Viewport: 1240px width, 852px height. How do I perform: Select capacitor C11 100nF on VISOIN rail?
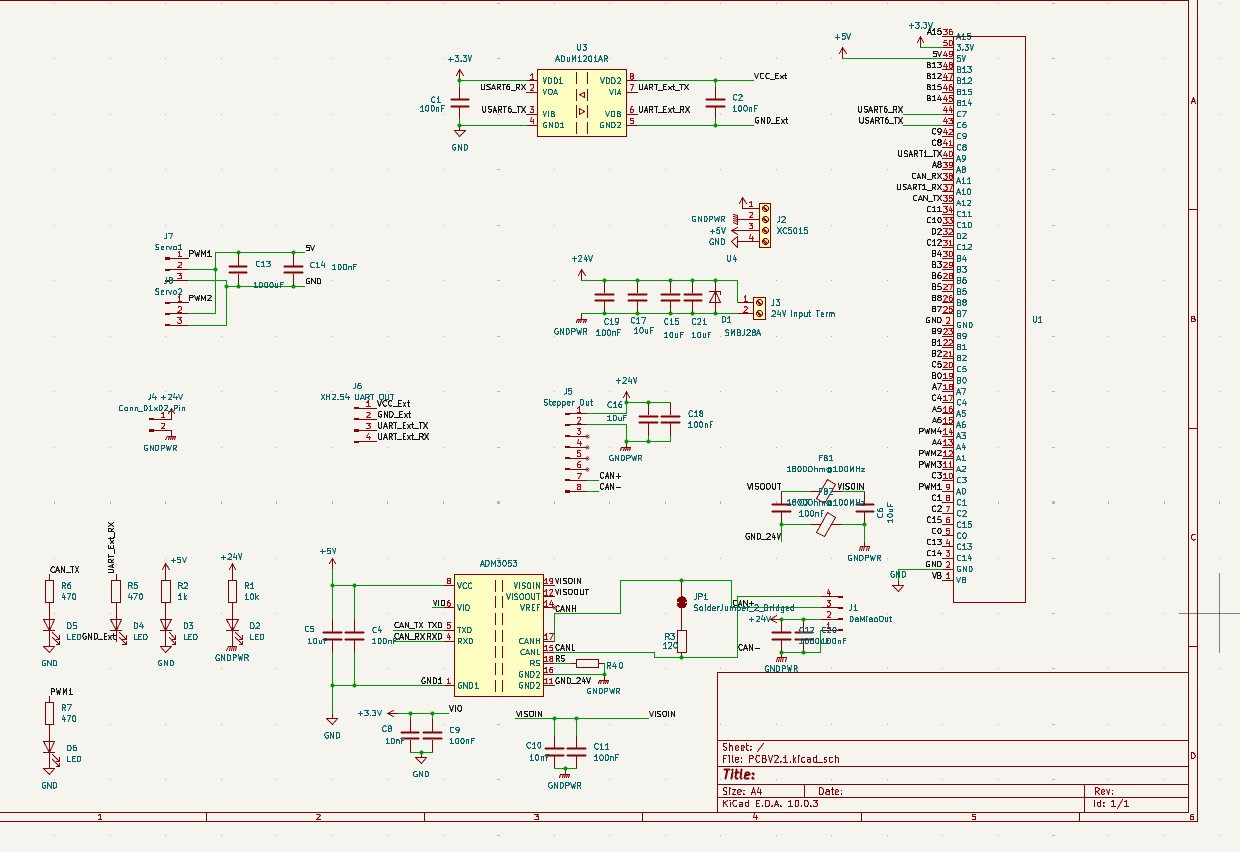pos(577,752)
